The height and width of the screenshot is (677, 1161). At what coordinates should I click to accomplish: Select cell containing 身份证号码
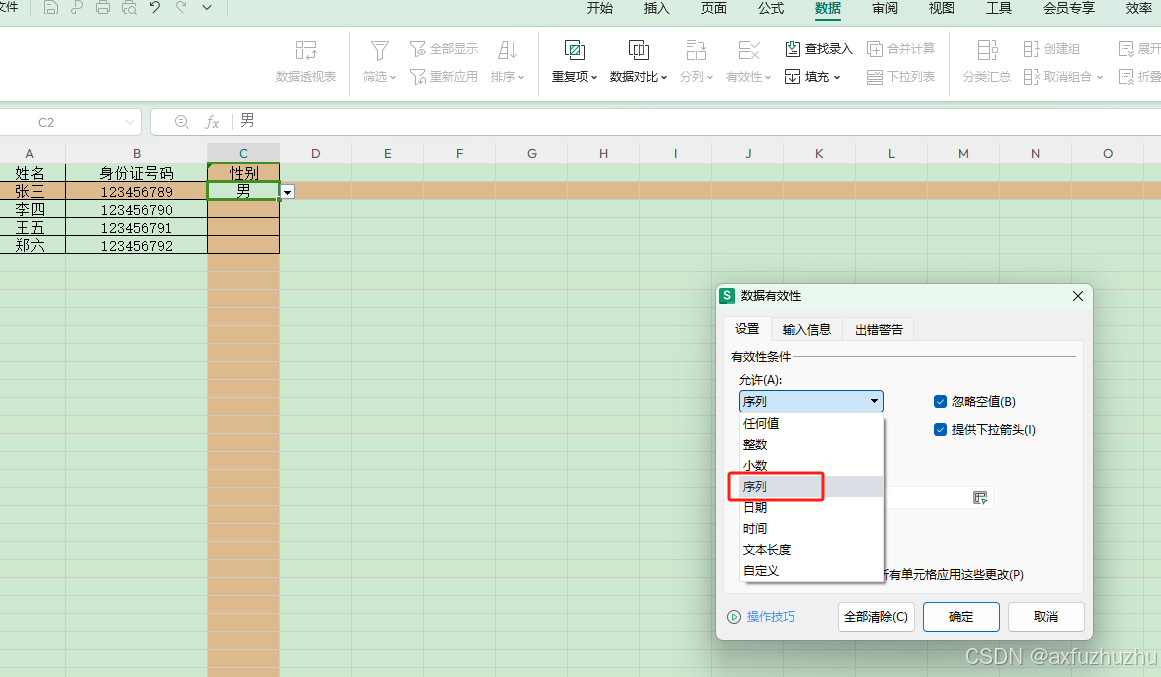click(x=137, y=173)
